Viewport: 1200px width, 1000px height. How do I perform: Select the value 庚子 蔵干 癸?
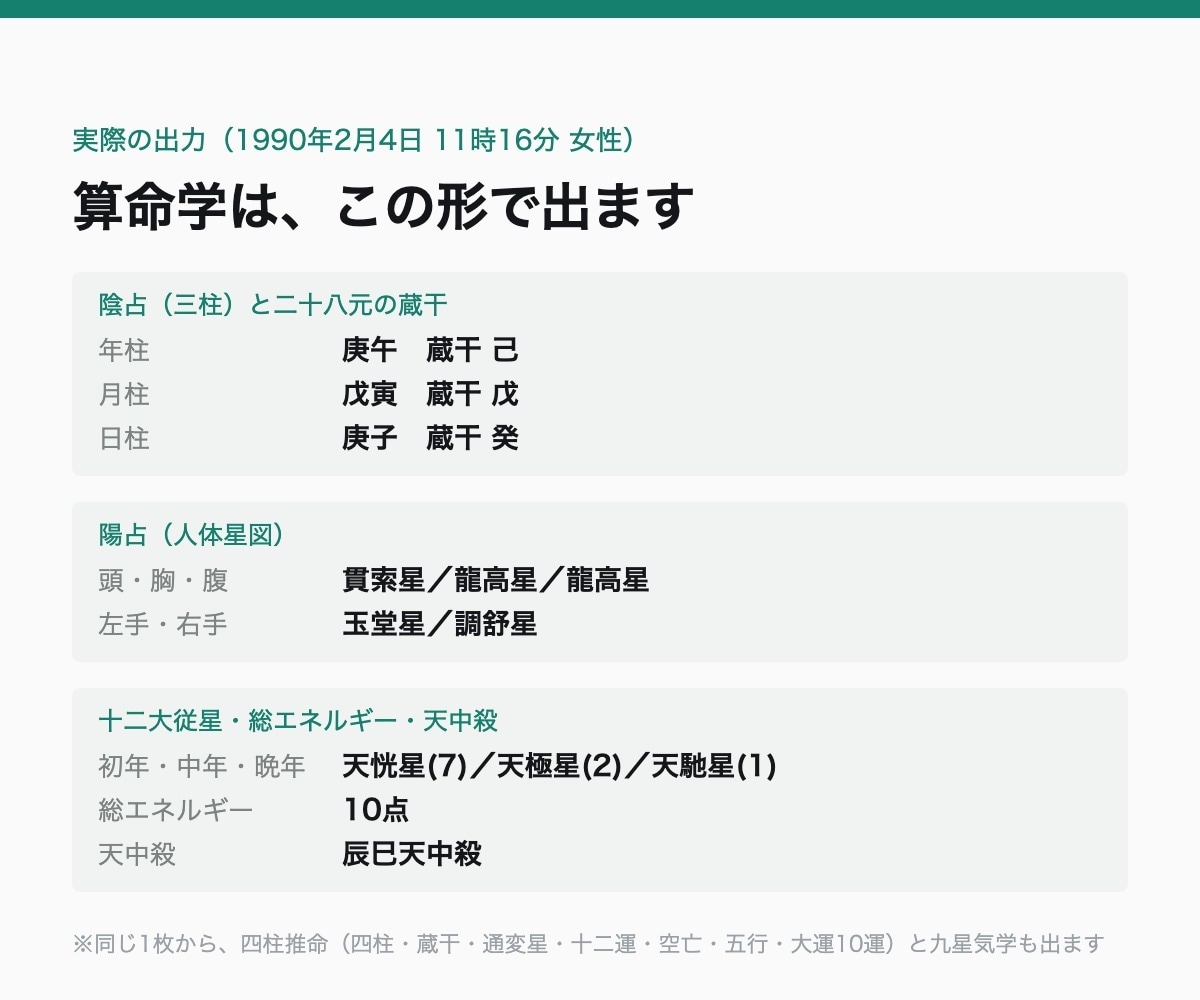[x=430, y=438]
